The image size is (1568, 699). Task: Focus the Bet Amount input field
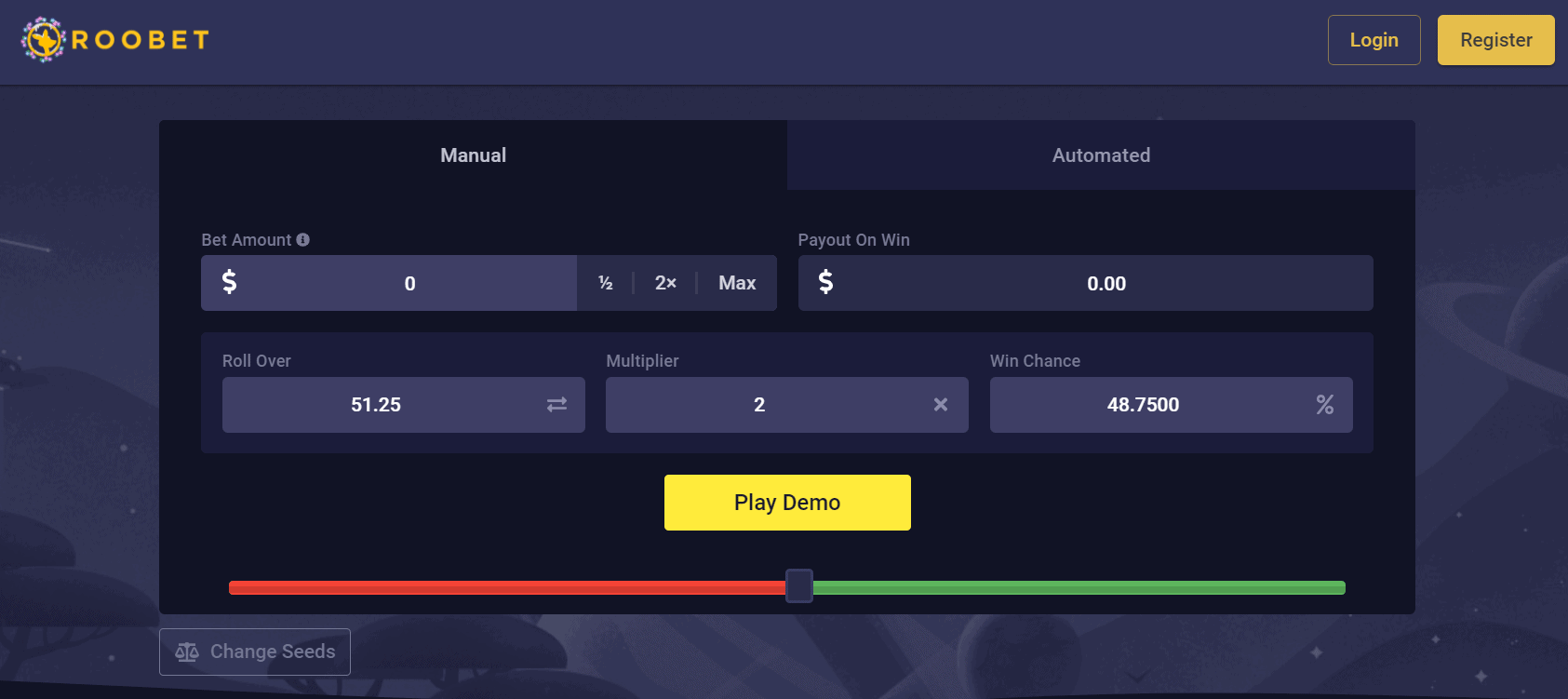pyautogui.click(x=389, y=283)
